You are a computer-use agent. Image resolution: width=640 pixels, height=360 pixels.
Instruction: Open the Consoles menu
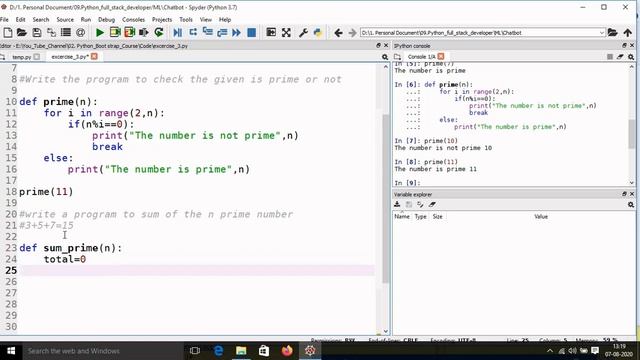[133, 20]
